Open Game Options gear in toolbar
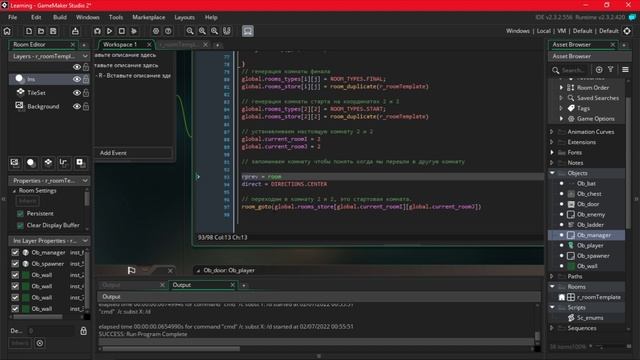Viewport: 640px width, 360px height. coord(156,31)
